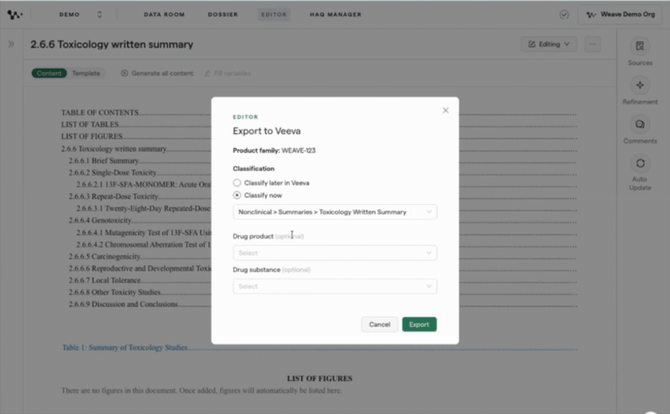Click the Weave logo icon
Screen dimensions: 670x414
pyautogui.click(x=15, y=15)
